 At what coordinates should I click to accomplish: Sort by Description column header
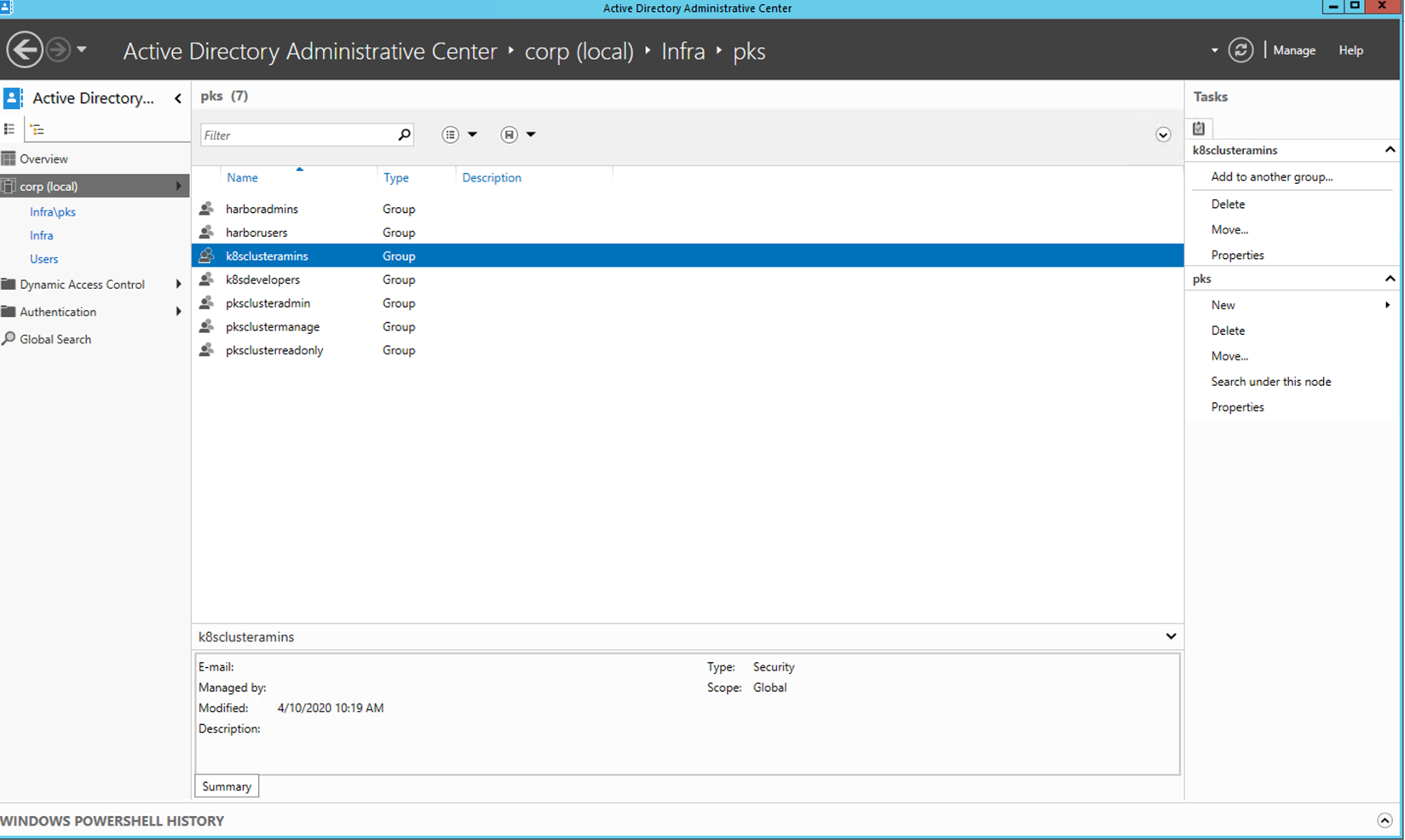(x=492, y=178)
